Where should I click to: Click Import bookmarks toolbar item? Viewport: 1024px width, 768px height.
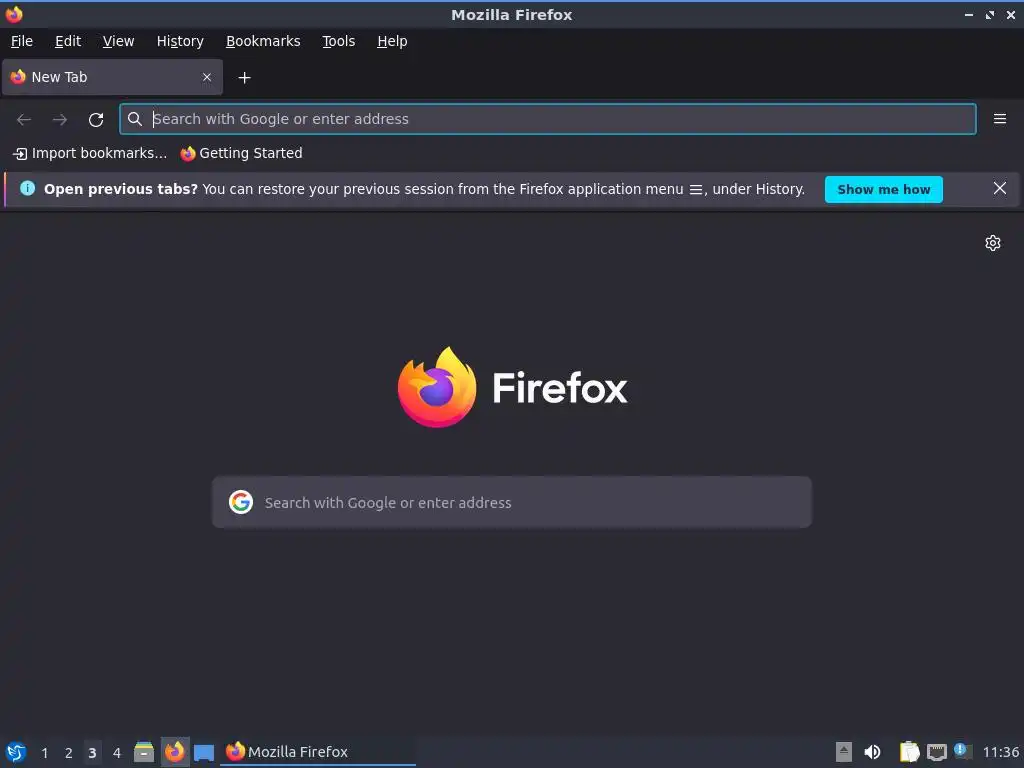point(90,153)
